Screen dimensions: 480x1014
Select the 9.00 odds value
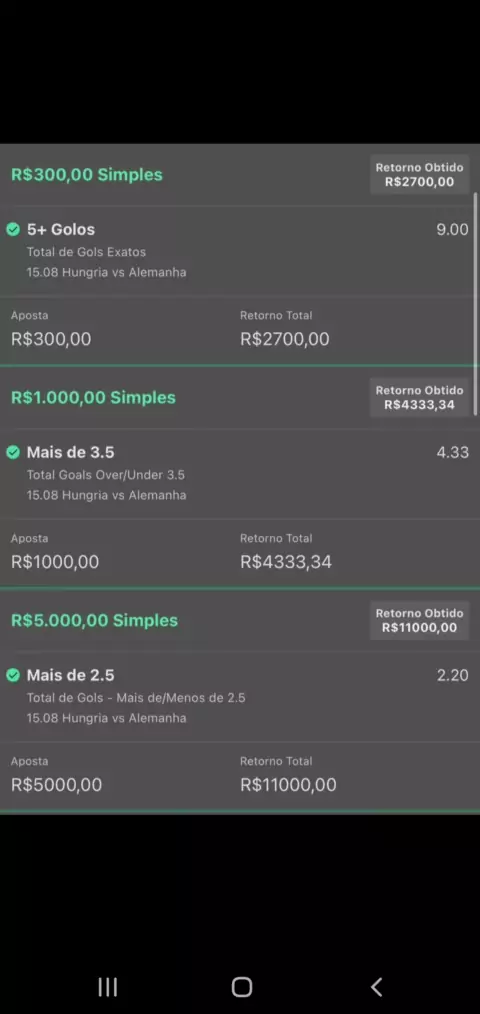[452, 230]
